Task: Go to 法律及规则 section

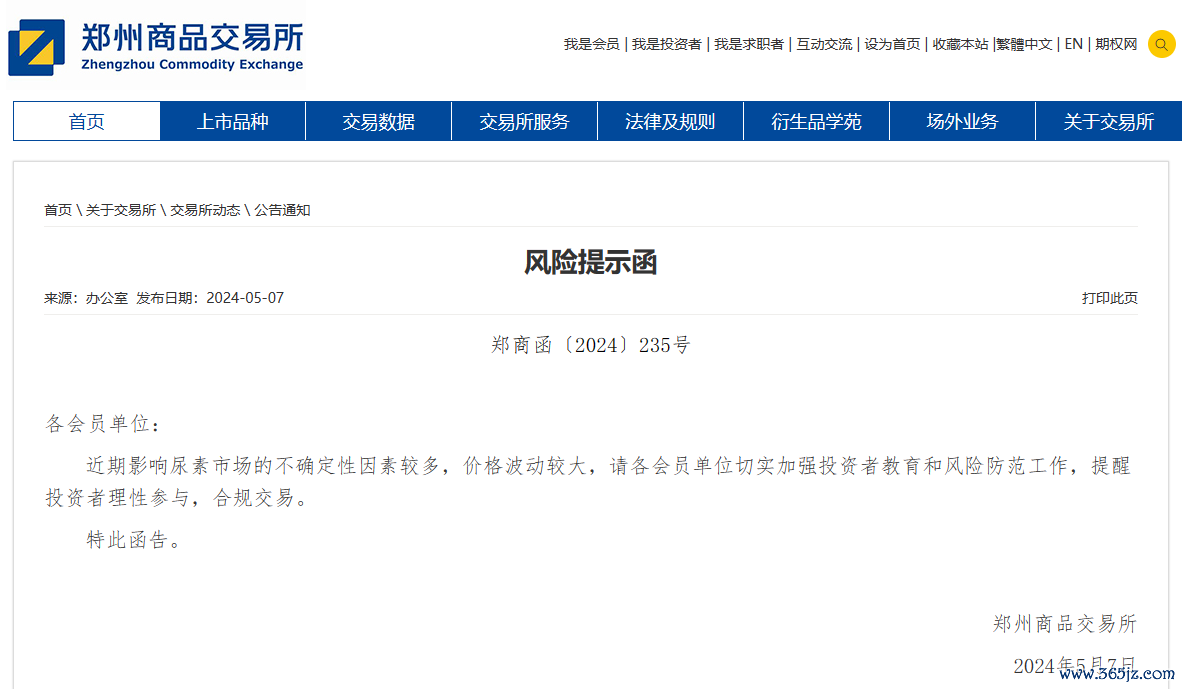Action: (x=670, y=122)
